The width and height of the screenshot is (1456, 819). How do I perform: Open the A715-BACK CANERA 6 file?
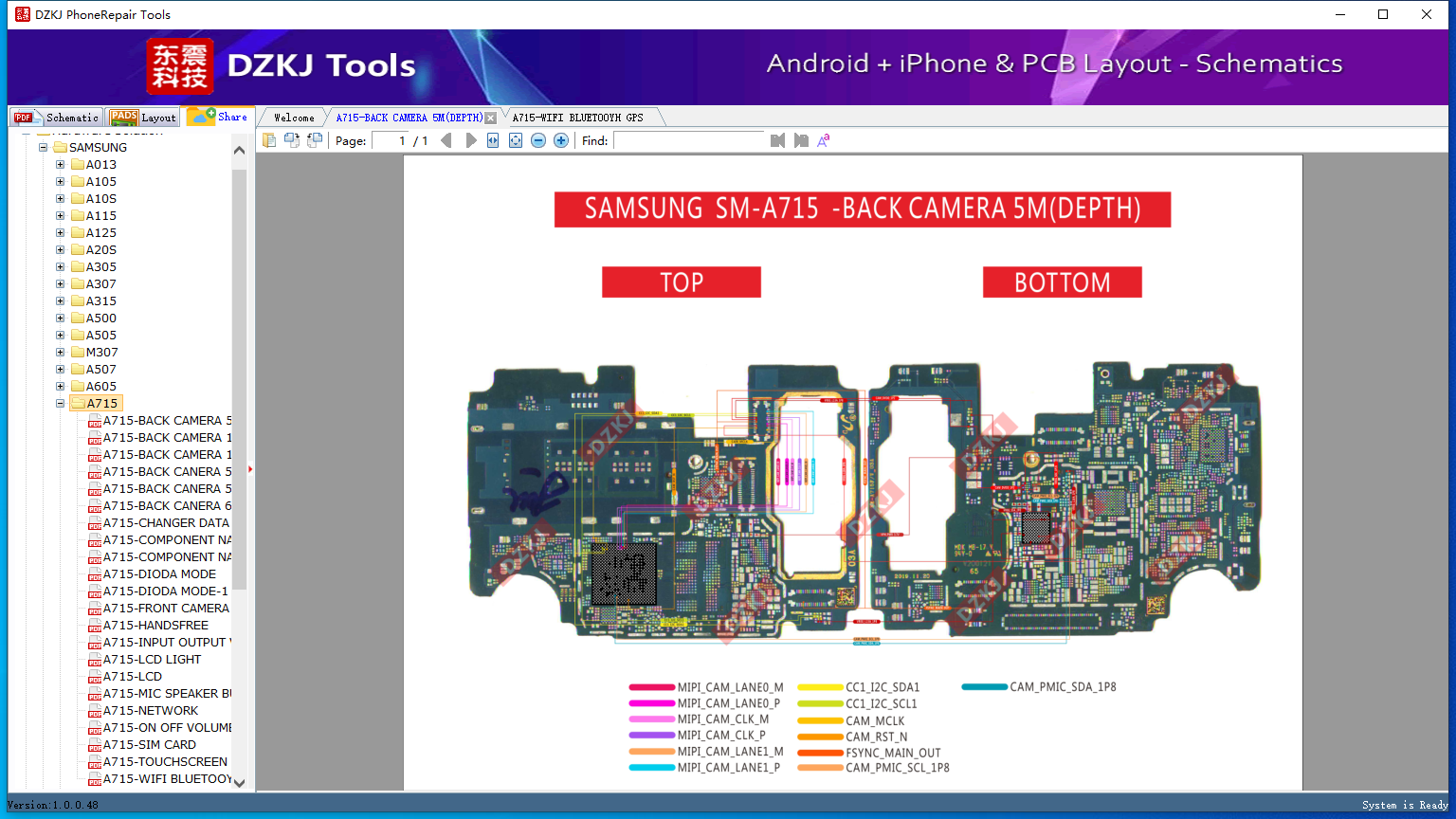coord(167,506)
